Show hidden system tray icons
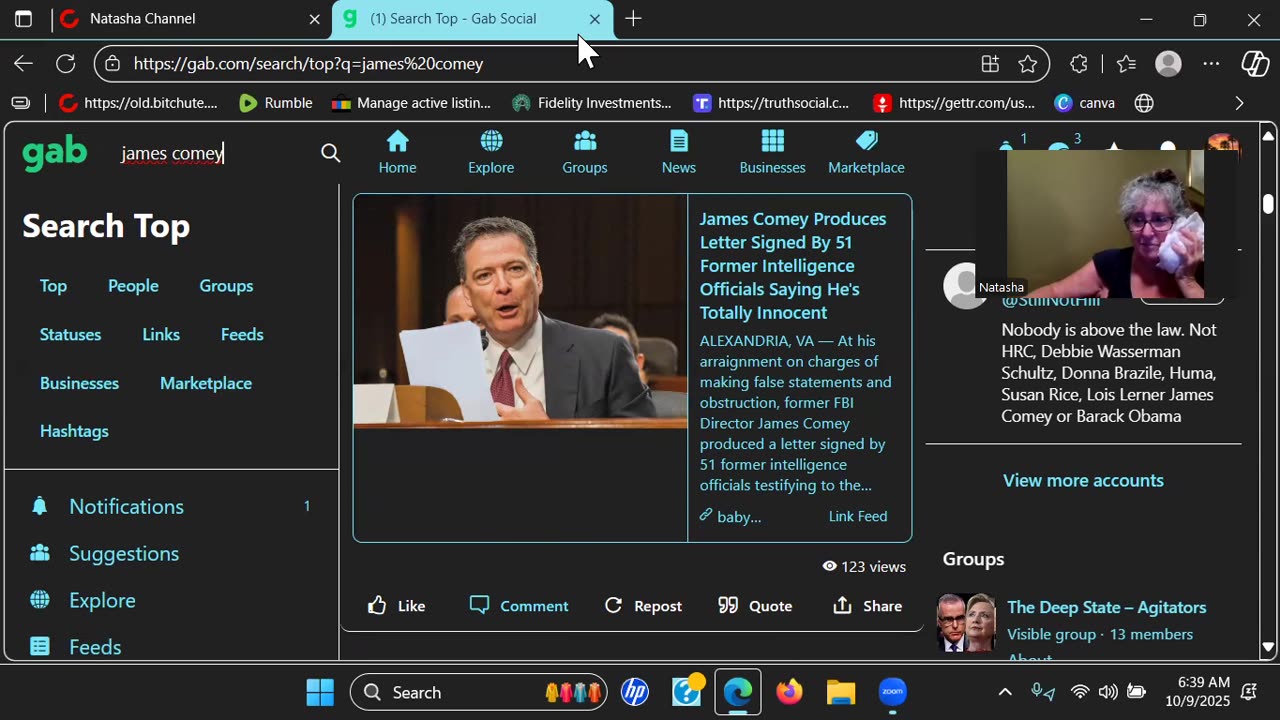This screenshot has width=1280, height=720. tap(1005, 692)
